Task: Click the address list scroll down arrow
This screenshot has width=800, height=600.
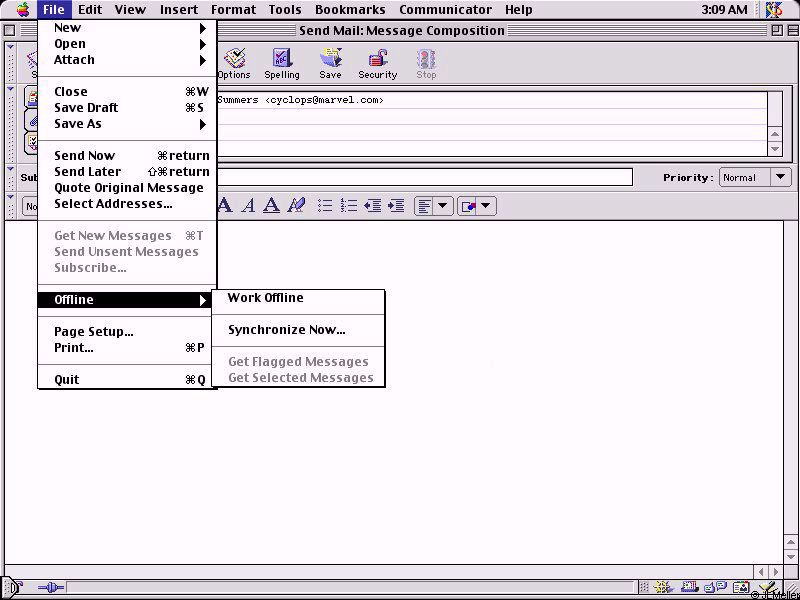Action: click(x=776, y=149)
